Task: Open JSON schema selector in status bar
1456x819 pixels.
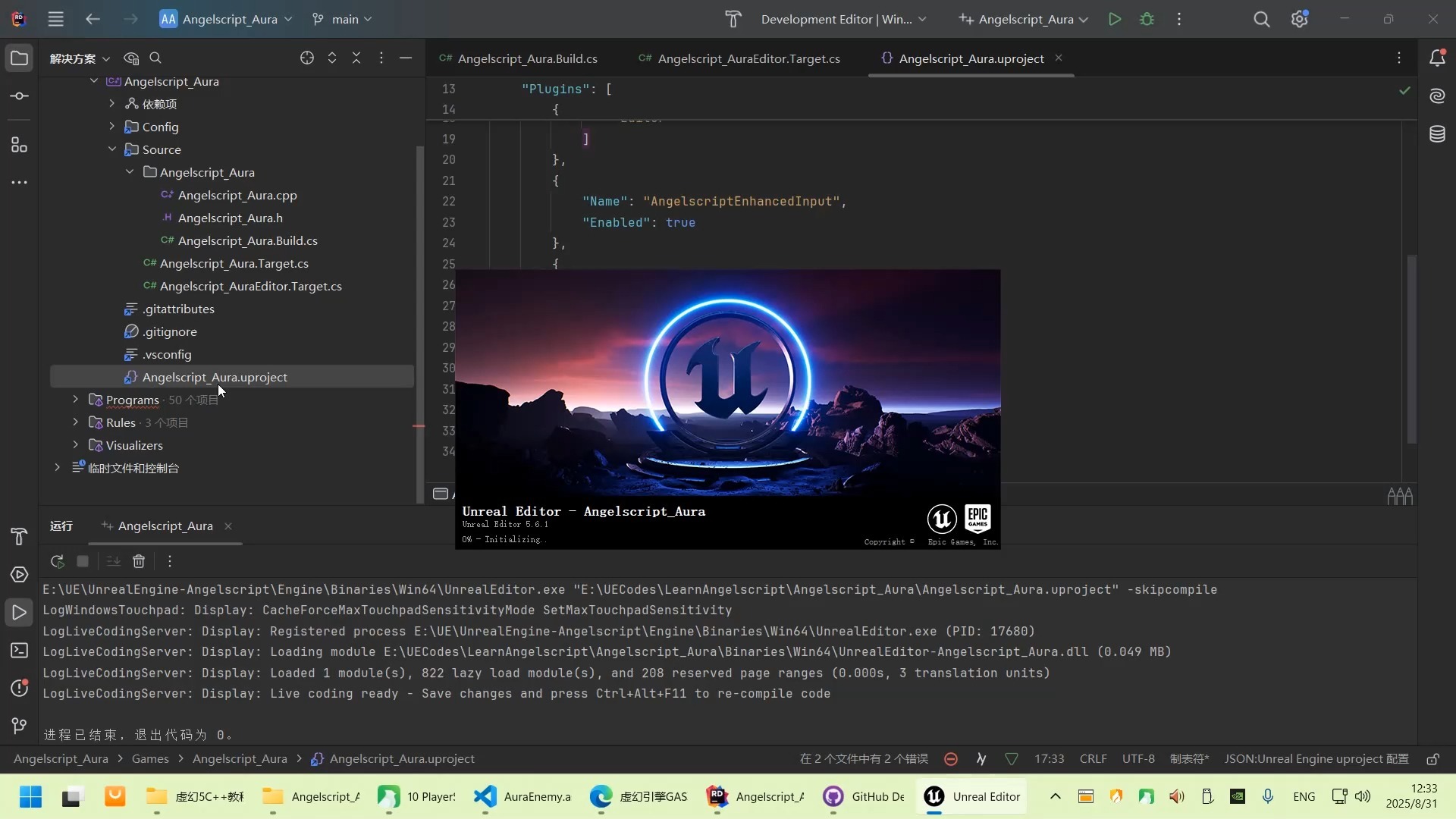Action: [x=1316, y=759]
